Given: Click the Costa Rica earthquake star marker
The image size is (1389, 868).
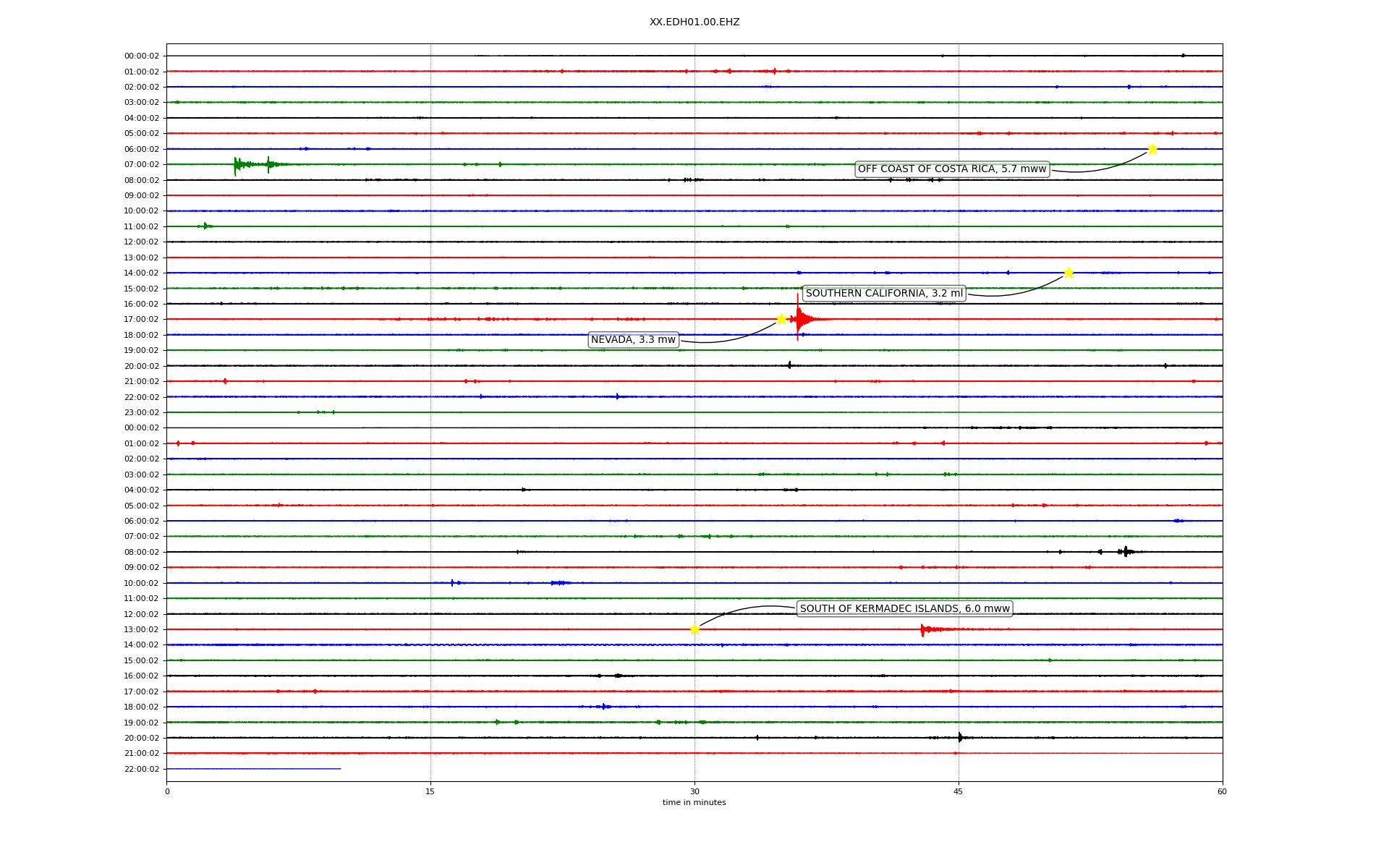Looking at the screenshot, I should click(1152, 149).
